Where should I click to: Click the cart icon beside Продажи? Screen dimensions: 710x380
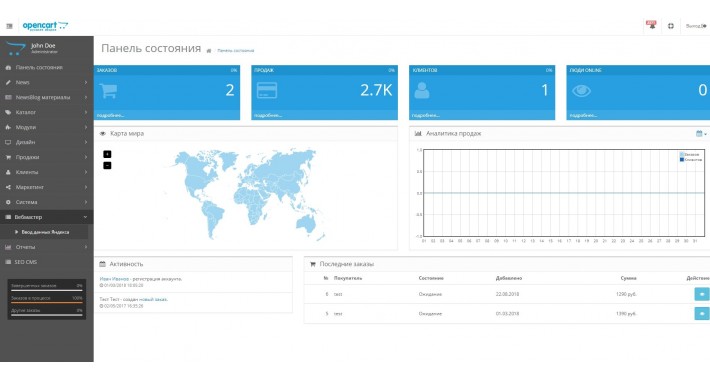click(x=8, y=157)
